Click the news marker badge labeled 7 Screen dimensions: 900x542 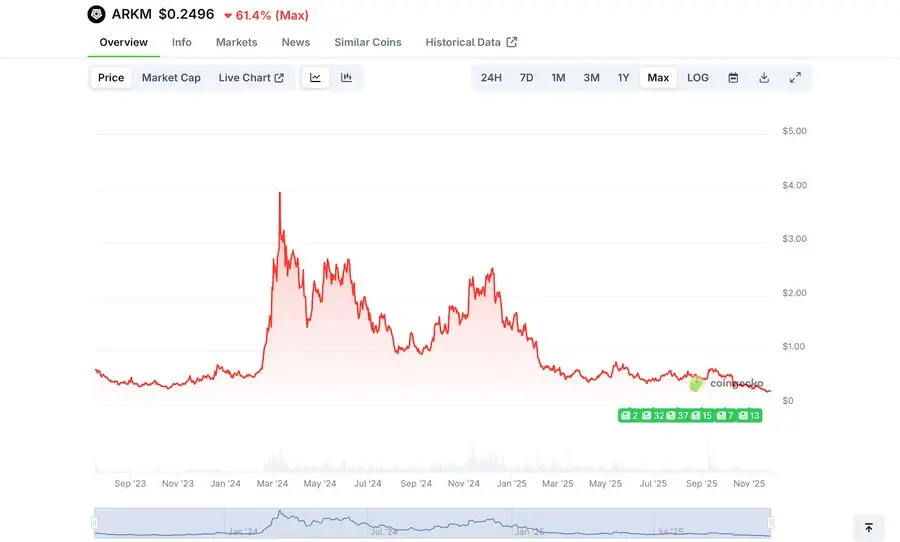[725, 416]
